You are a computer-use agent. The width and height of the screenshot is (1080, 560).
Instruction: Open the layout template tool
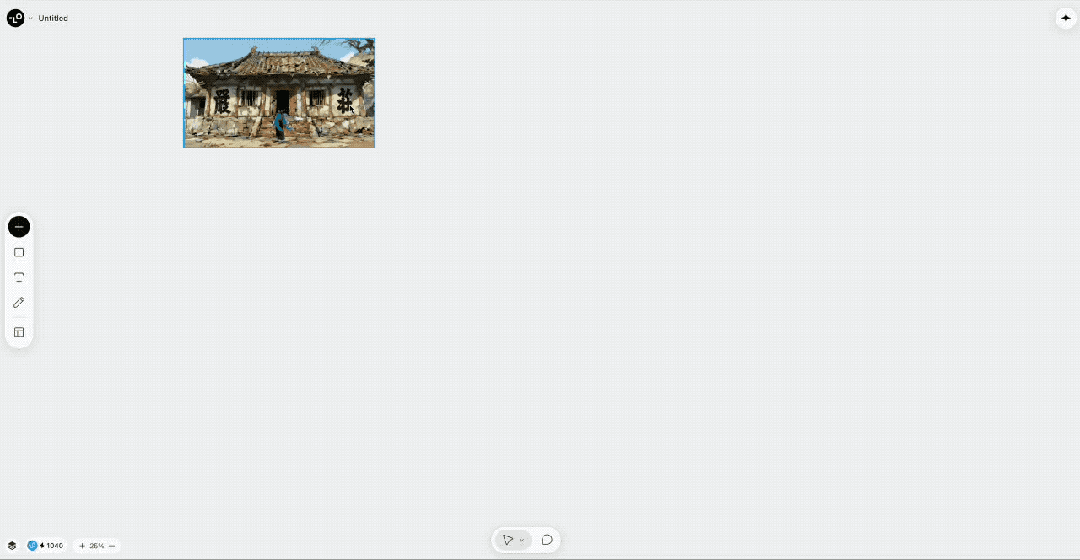pyautogui.click(x=19, y=332)
